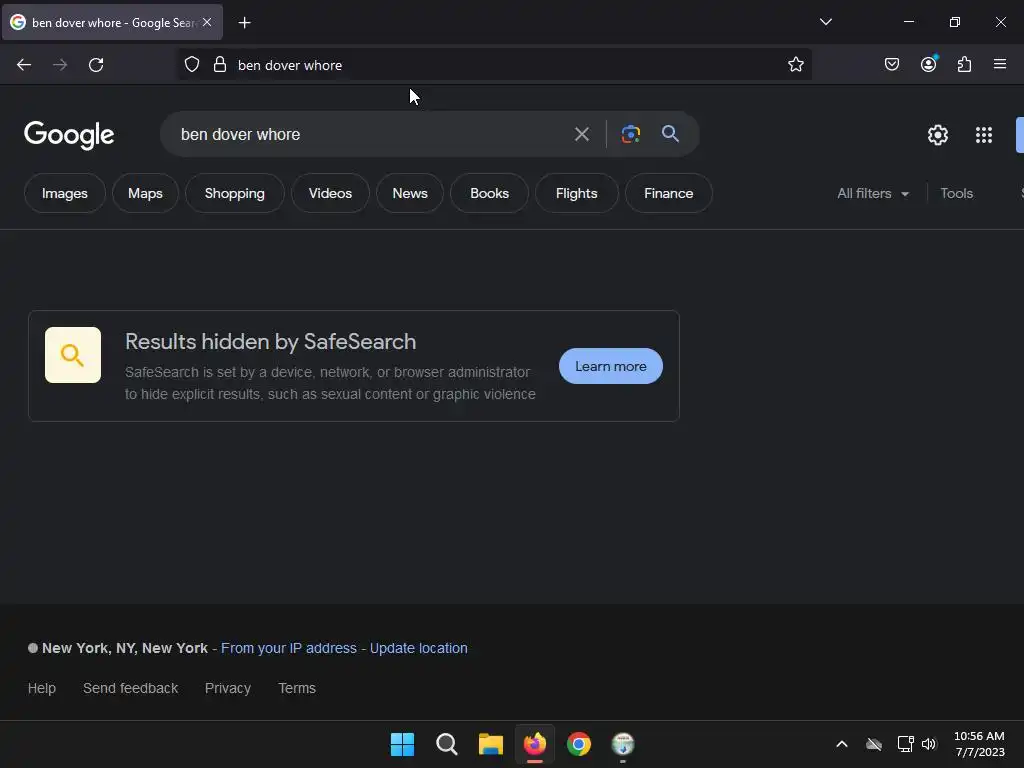Click the 'From your IP address' link

click(x=289, y=648)
